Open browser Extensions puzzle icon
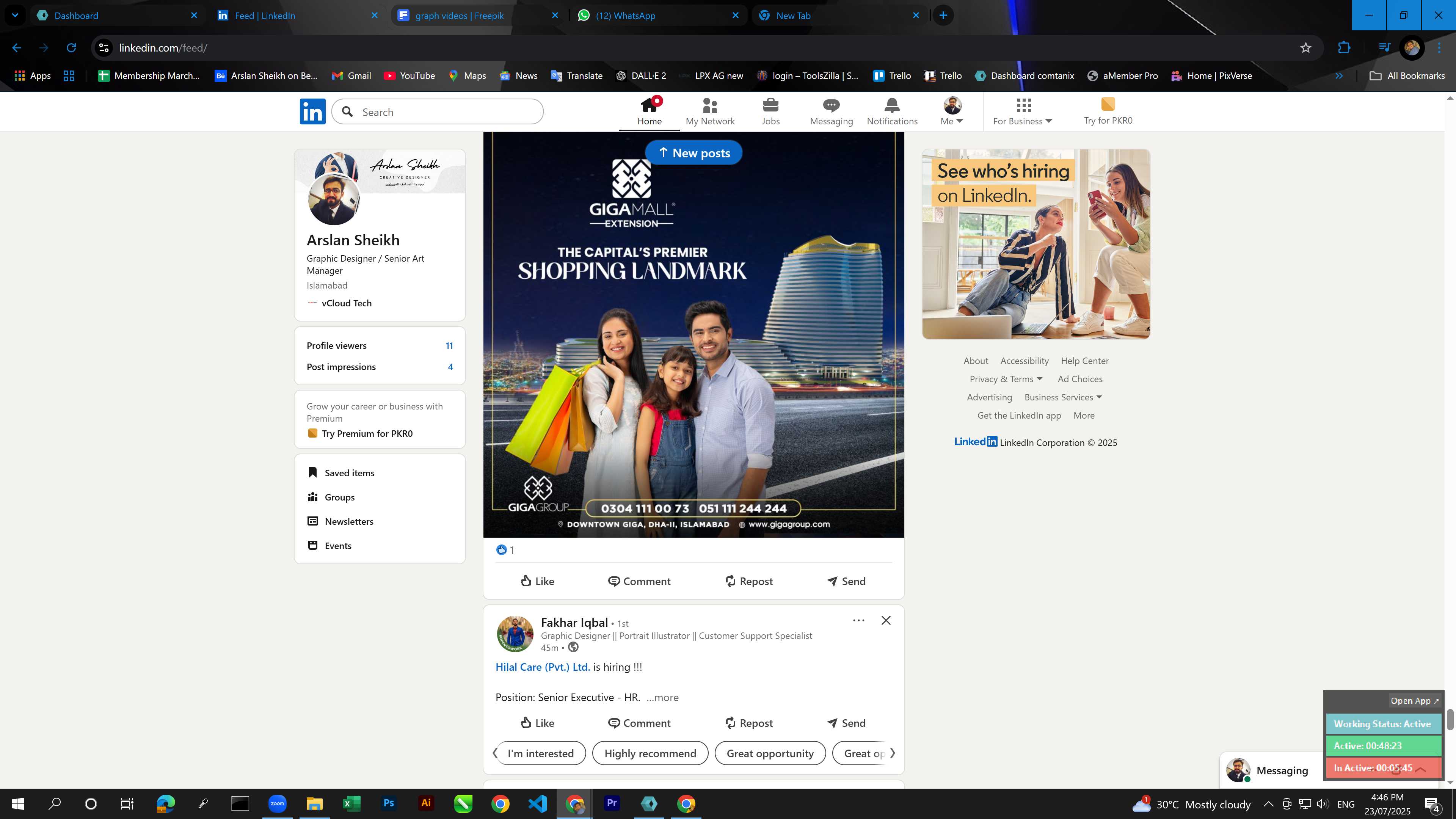The width and height of the screenshot is (1456, 819). point(1344,48)
